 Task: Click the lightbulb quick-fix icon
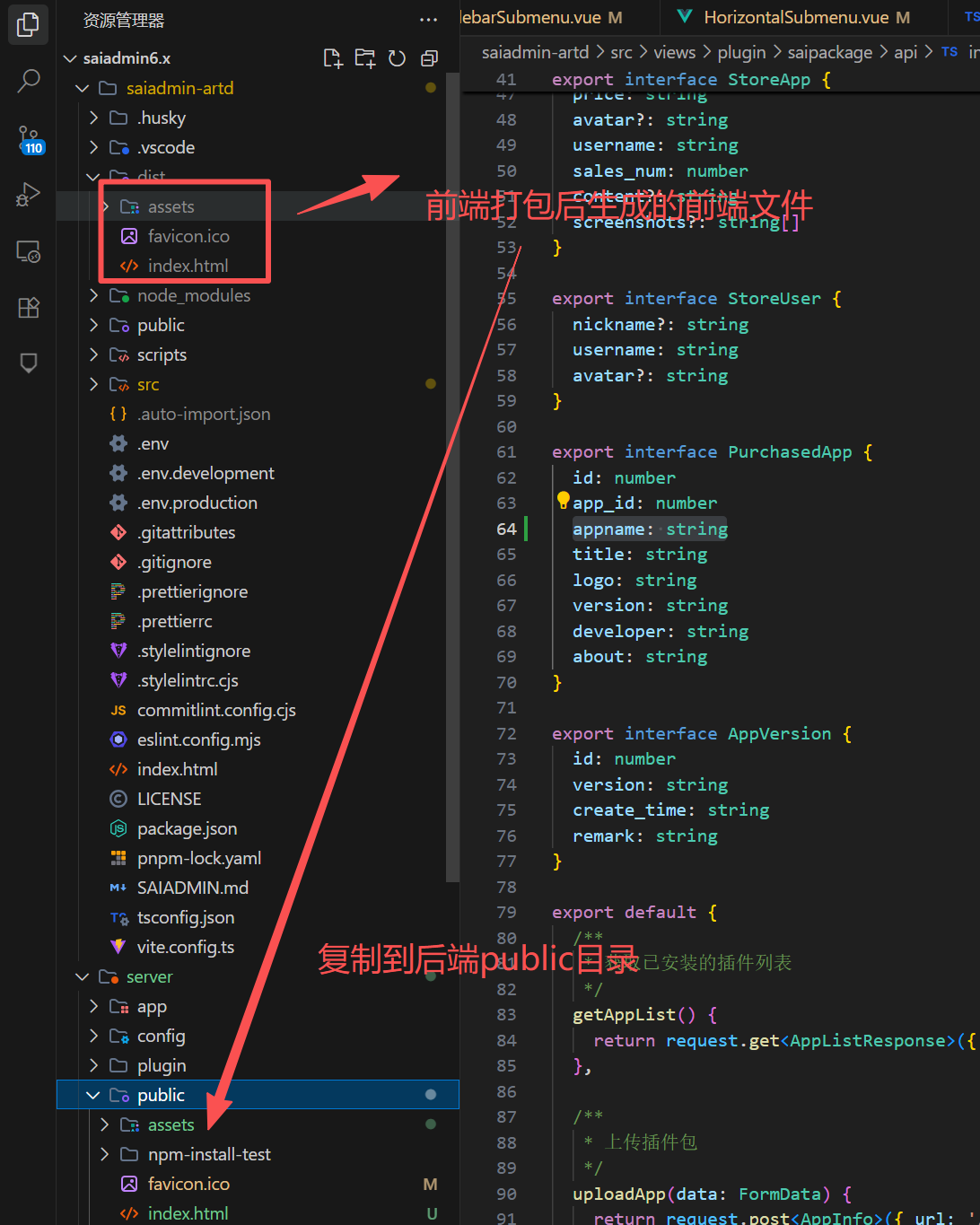pyautogui.click(x=563, y=500)
